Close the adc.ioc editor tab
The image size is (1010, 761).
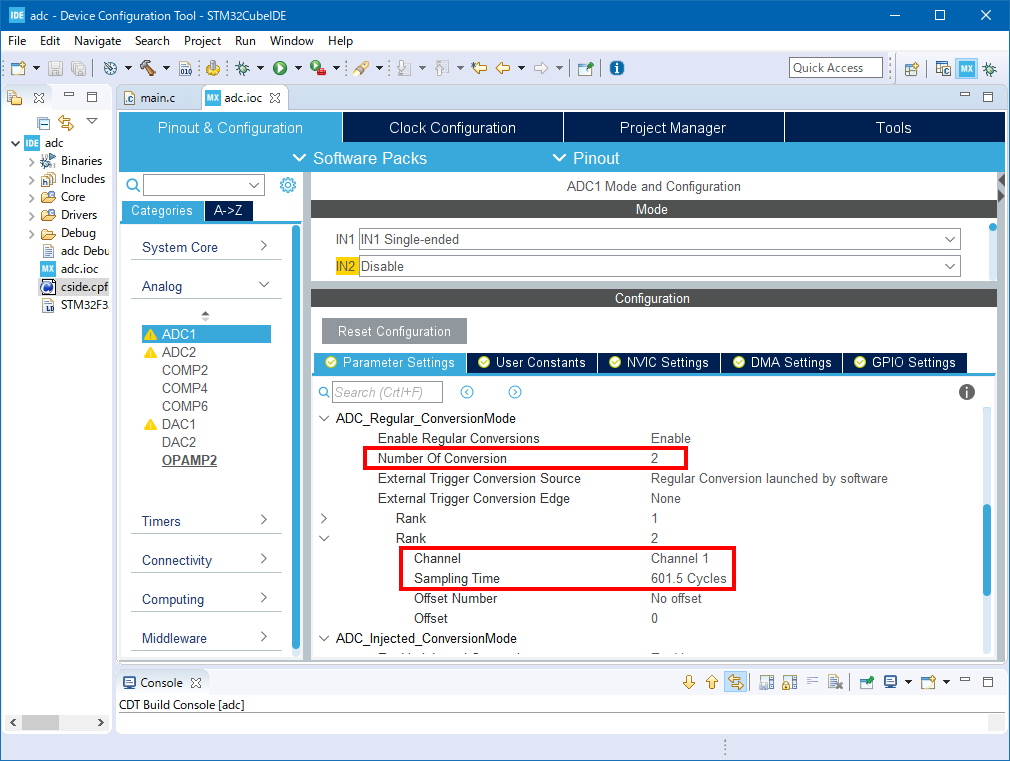coord(275,98)
